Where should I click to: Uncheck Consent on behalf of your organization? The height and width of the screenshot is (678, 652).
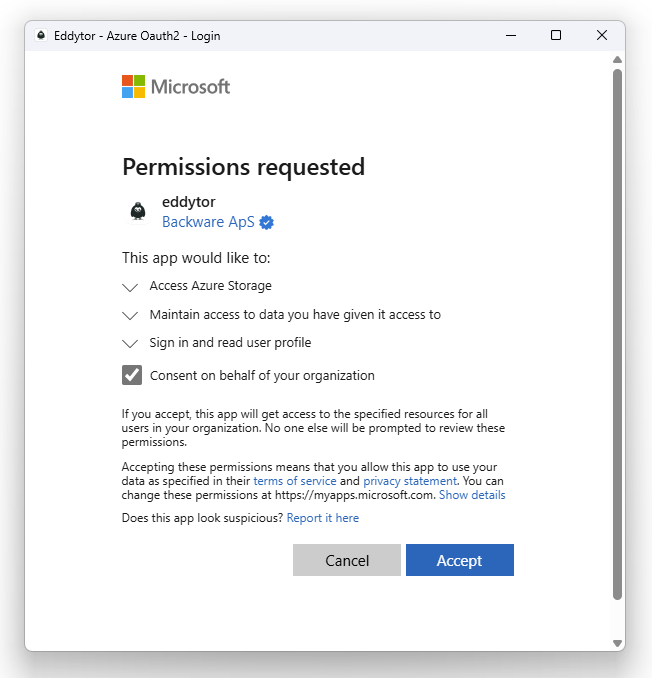click(132, 375)
